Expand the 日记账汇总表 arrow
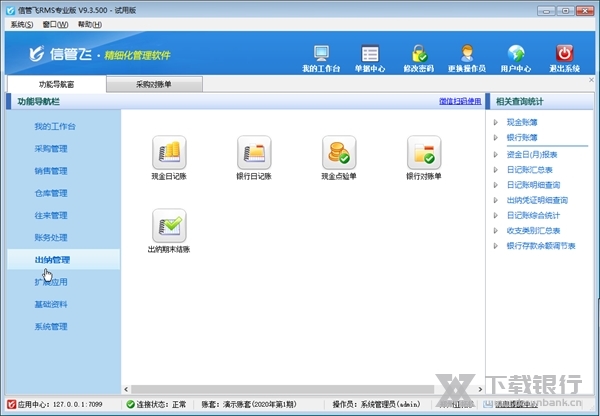 pyautogui.click(x=496, y=170)
